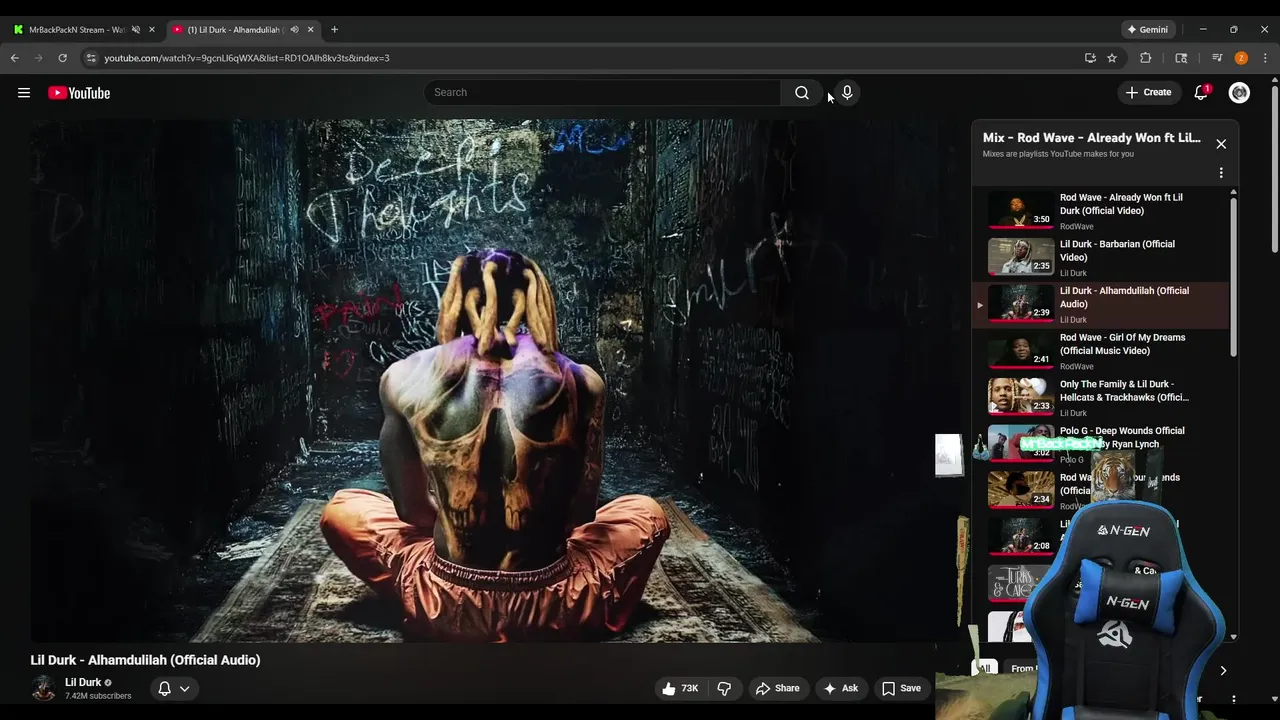Open the YouTube guide hamburger menu
1280x720 pixels.
point(24,93)
